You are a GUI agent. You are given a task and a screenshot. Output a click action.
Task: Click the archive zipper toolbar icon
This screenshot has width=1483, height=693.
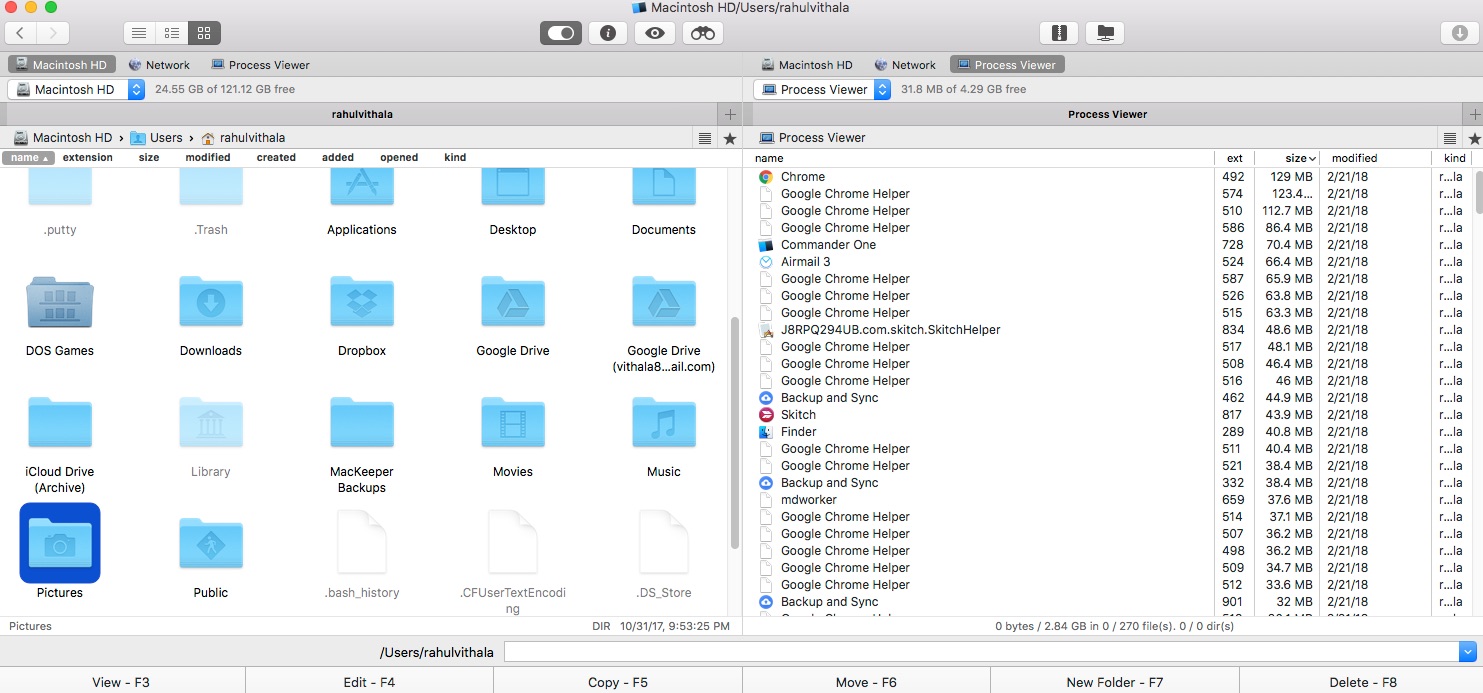coord(1060,33)
